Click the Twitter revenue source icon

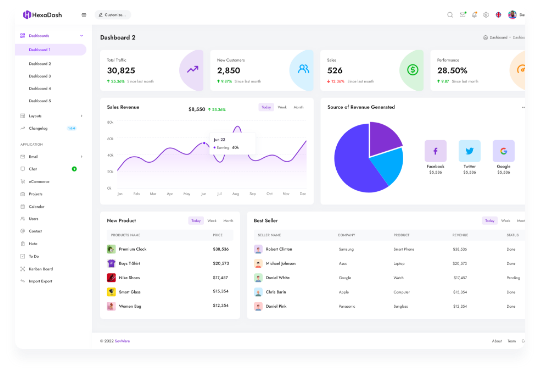coord(469,151)
